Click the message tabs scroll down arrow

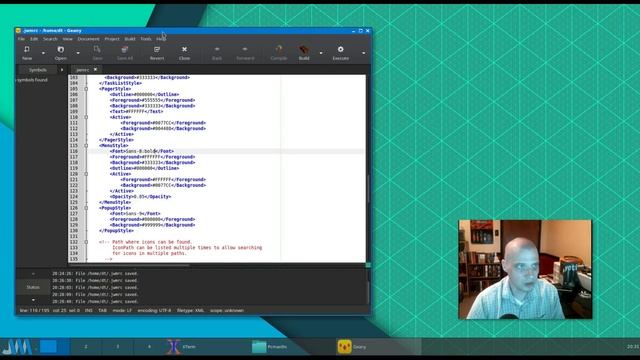pos(33,300)
